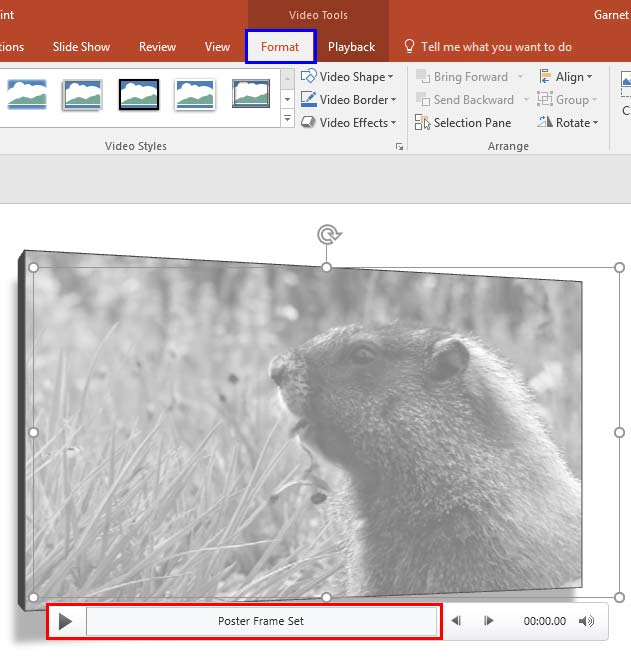
Task: Click the 00:00.00 time display
Action: pos(545,621)
